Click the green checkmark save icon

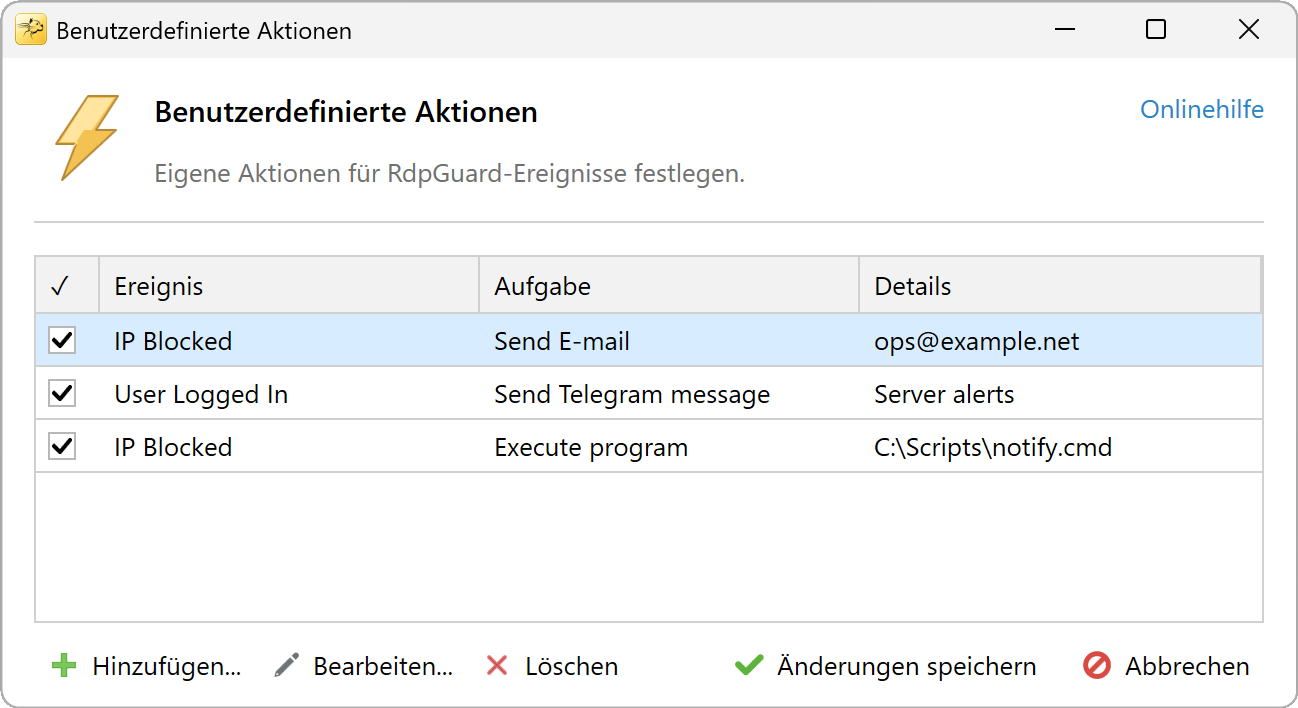(749, 666)
